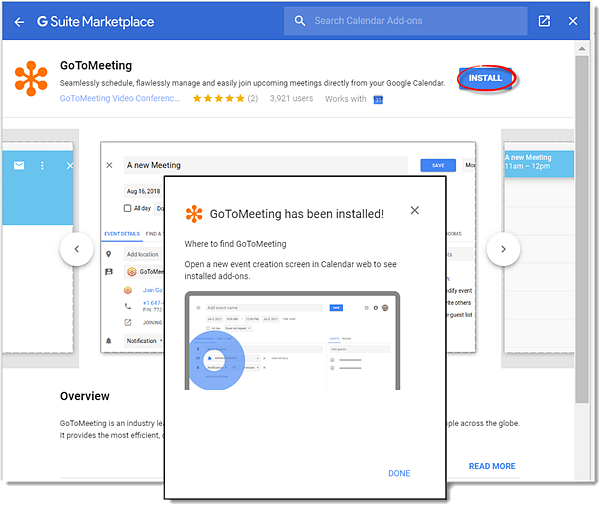Image resolution: width=600 pixels, height=505 pixels.
Task: Open GoToMeeting Video Conferencing developer link
Action: (122, 99)
